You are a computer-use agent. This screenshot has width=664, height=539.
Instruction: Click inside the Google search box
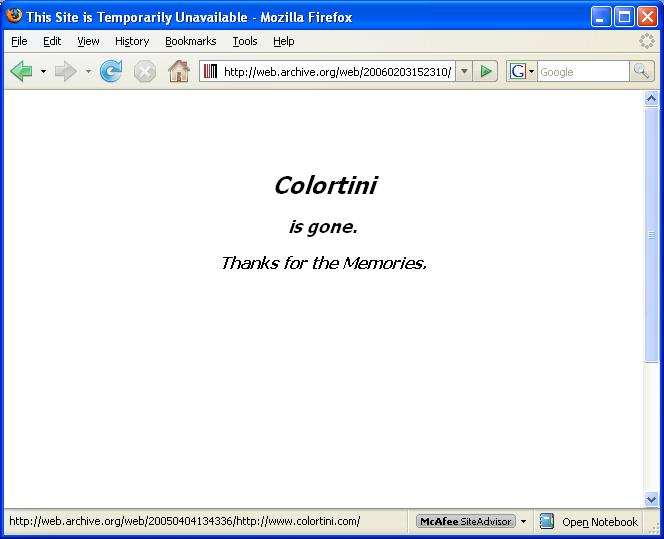[583, 72]
